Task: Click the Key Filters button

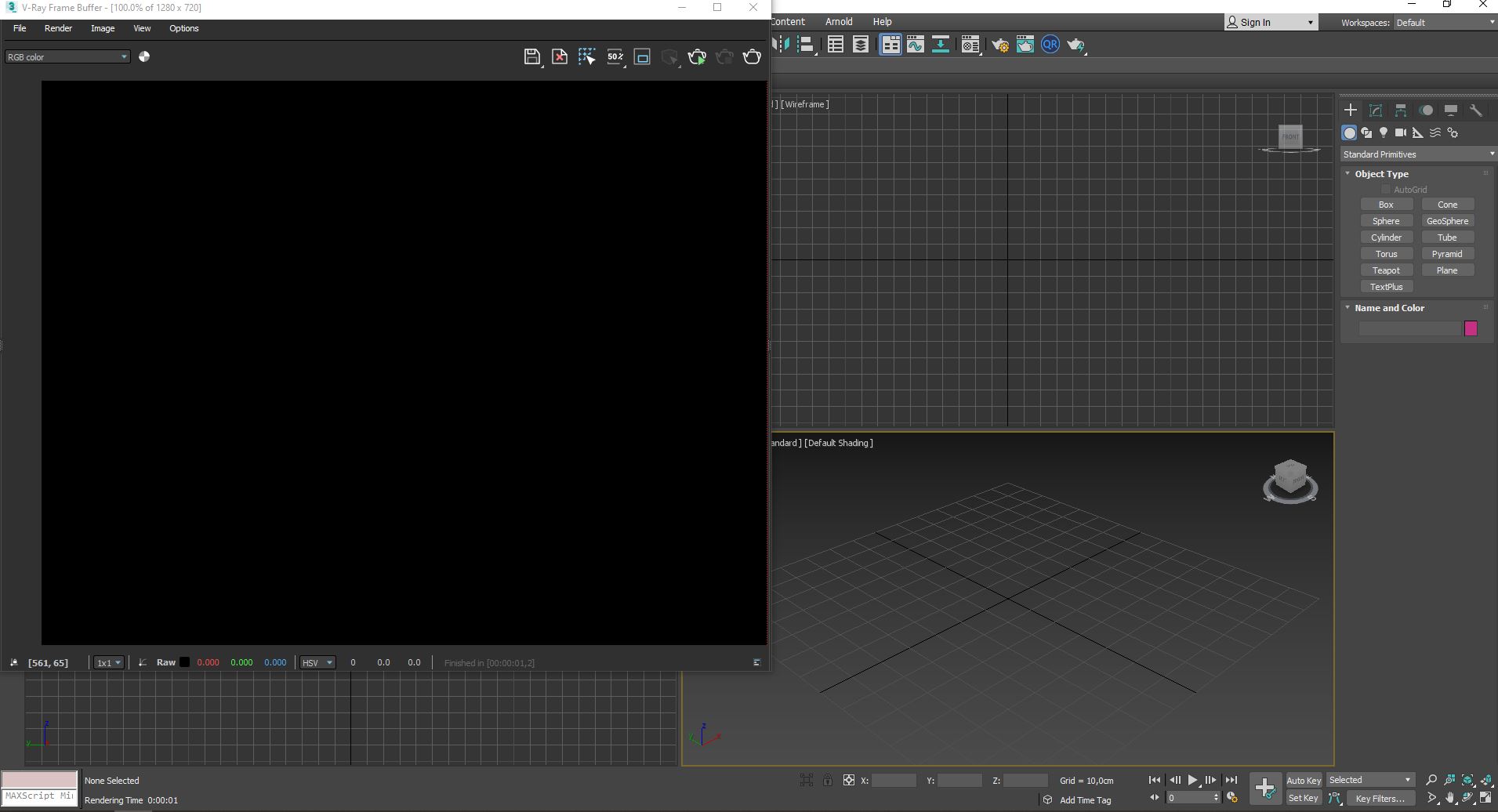Action: [x=1380, y=799]
